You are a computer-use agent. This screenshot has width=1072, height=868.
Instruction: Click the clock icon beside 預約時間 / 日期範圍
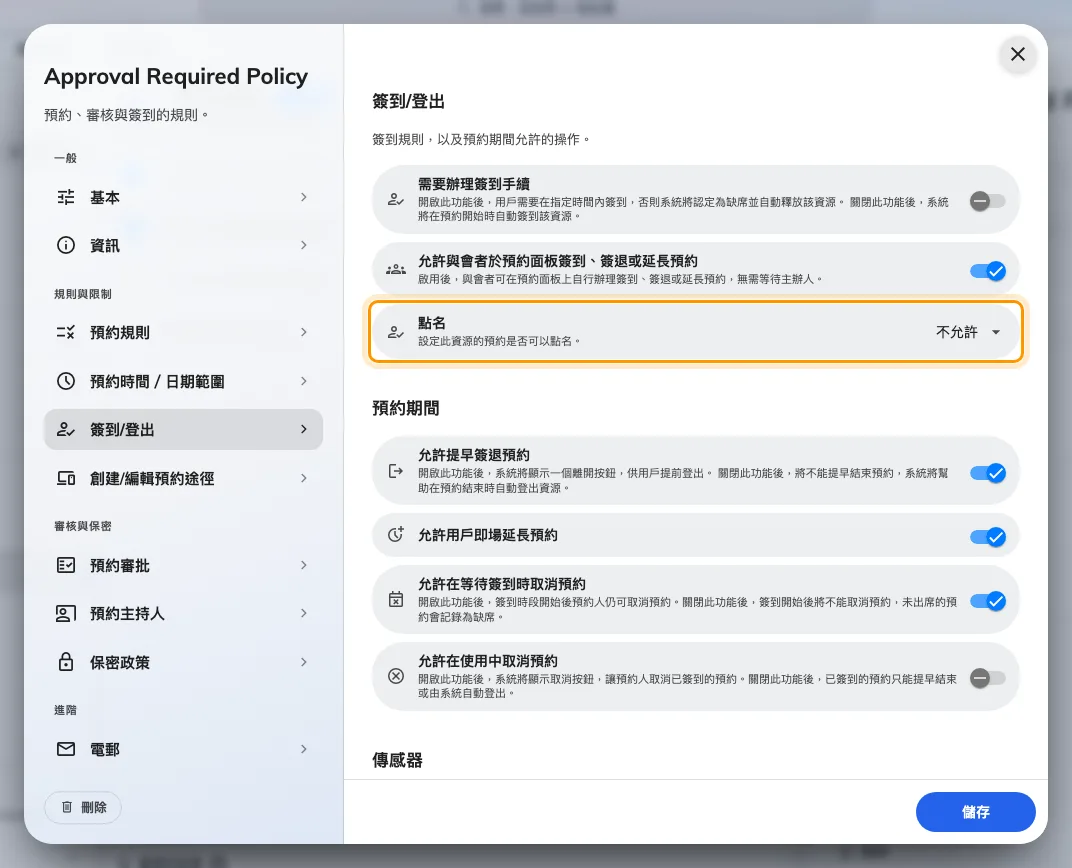point(66,381)
